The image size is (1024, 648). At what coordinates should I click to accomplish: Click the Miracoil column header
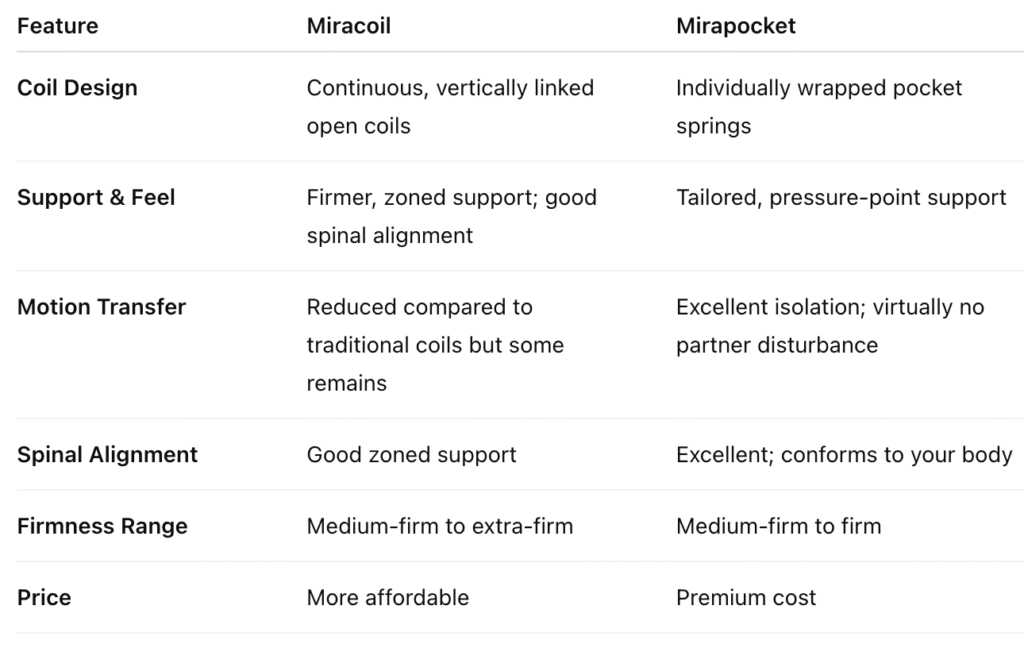pos(348,26)
